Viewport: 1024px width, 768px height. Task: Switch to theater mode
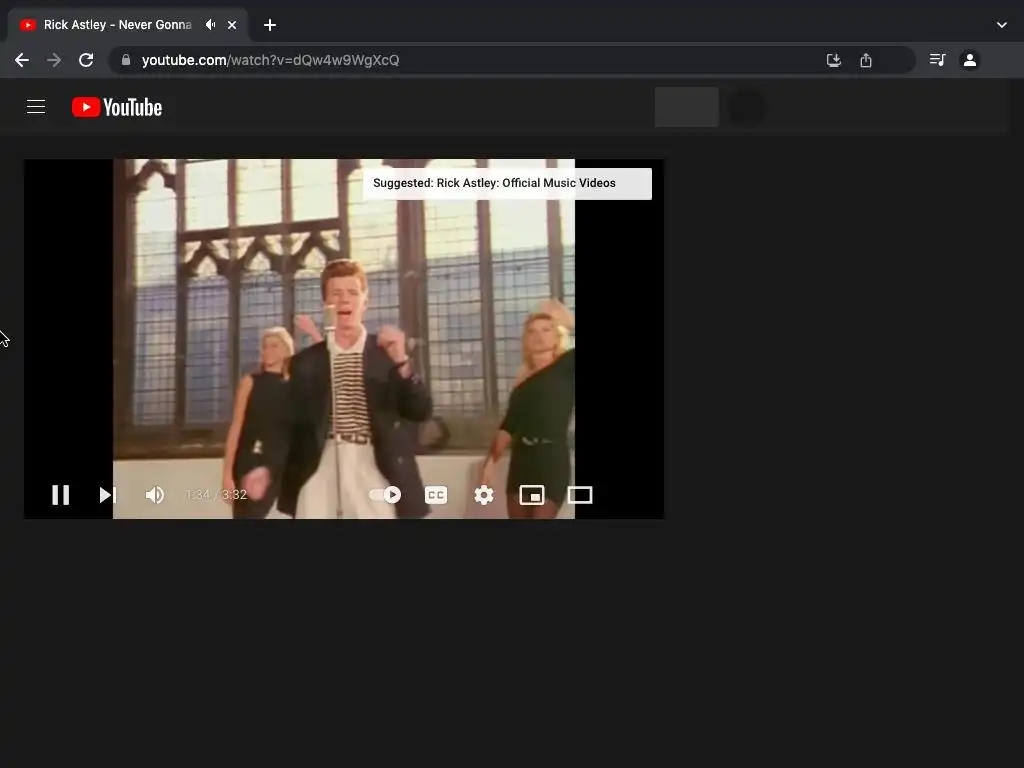click(580, 495)
